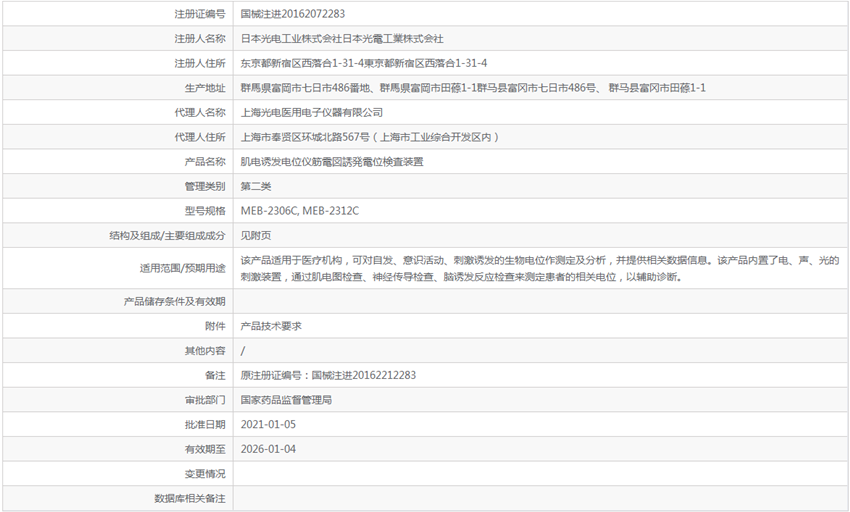Select the 注册人住所 label
The image size is (850, 512).
click(x=199, y=63)
